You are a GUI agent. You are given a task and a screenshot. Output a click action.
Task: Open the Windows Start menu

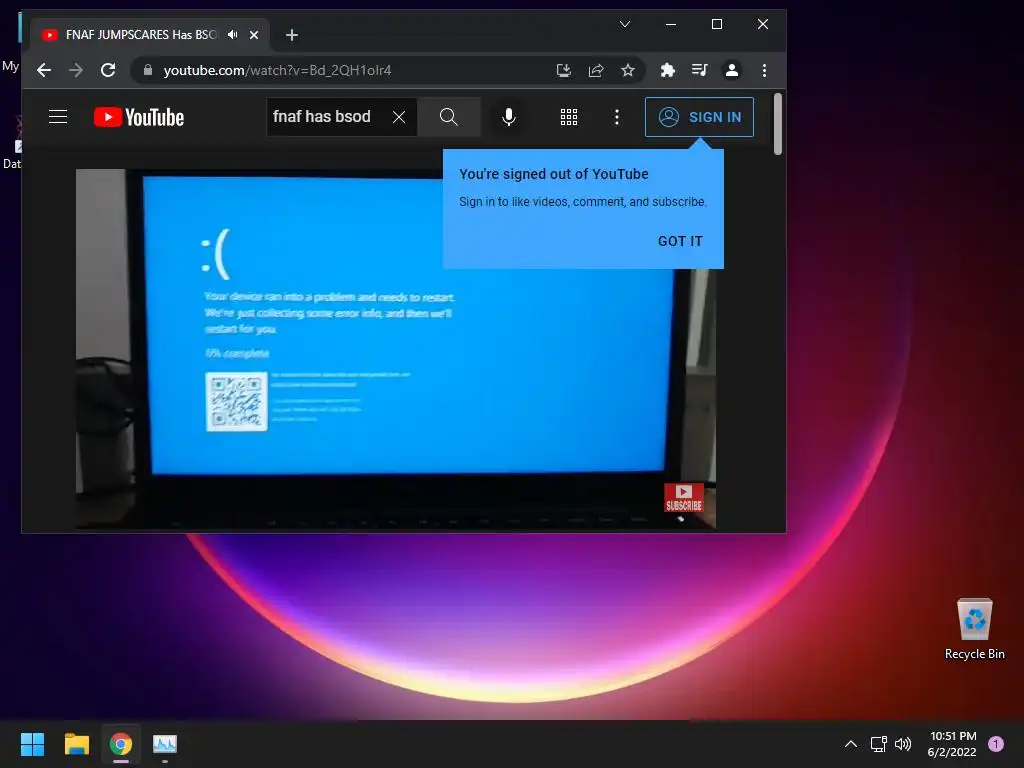32,744
